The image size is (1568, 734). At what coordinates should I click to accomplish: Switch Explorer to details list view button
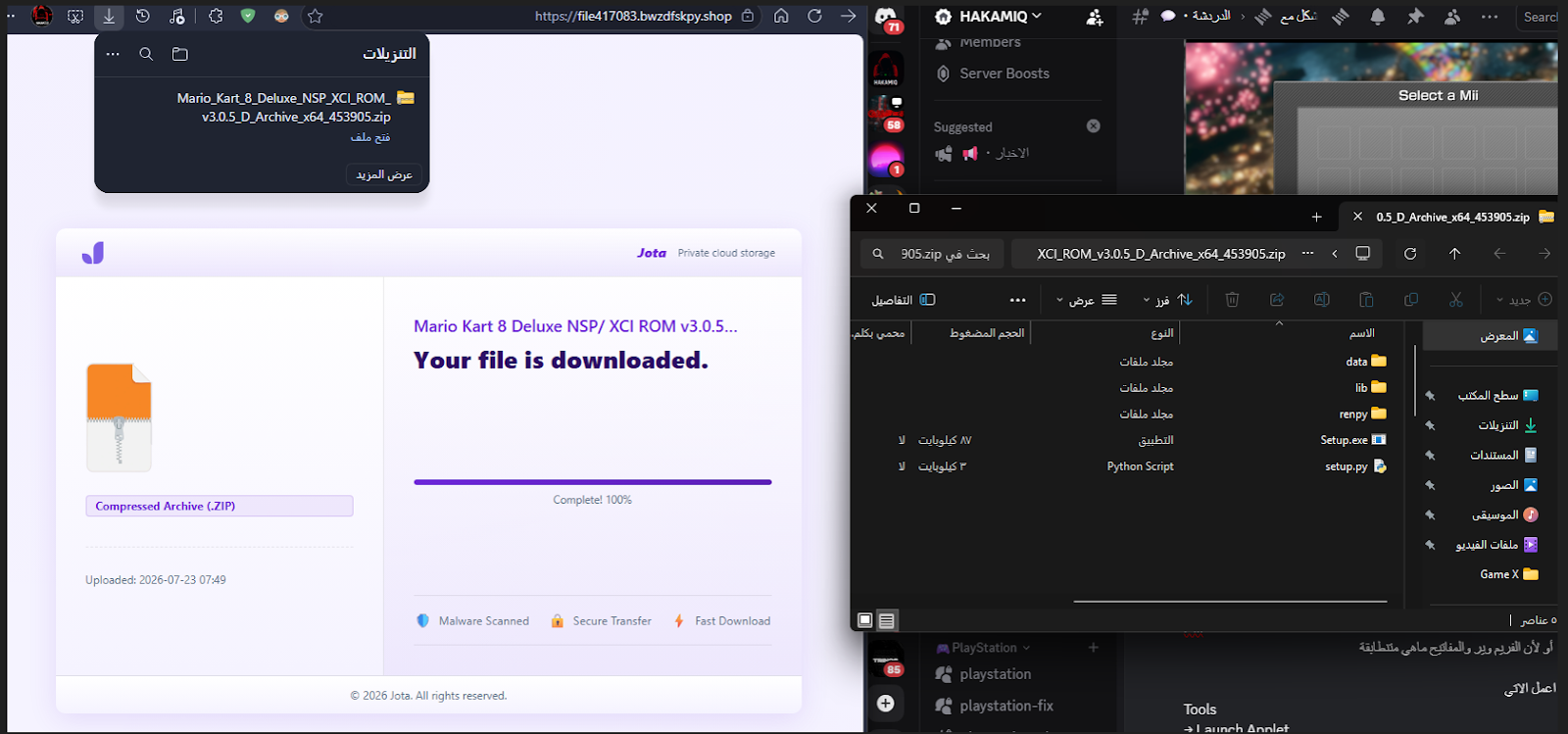tap(887, 620)
